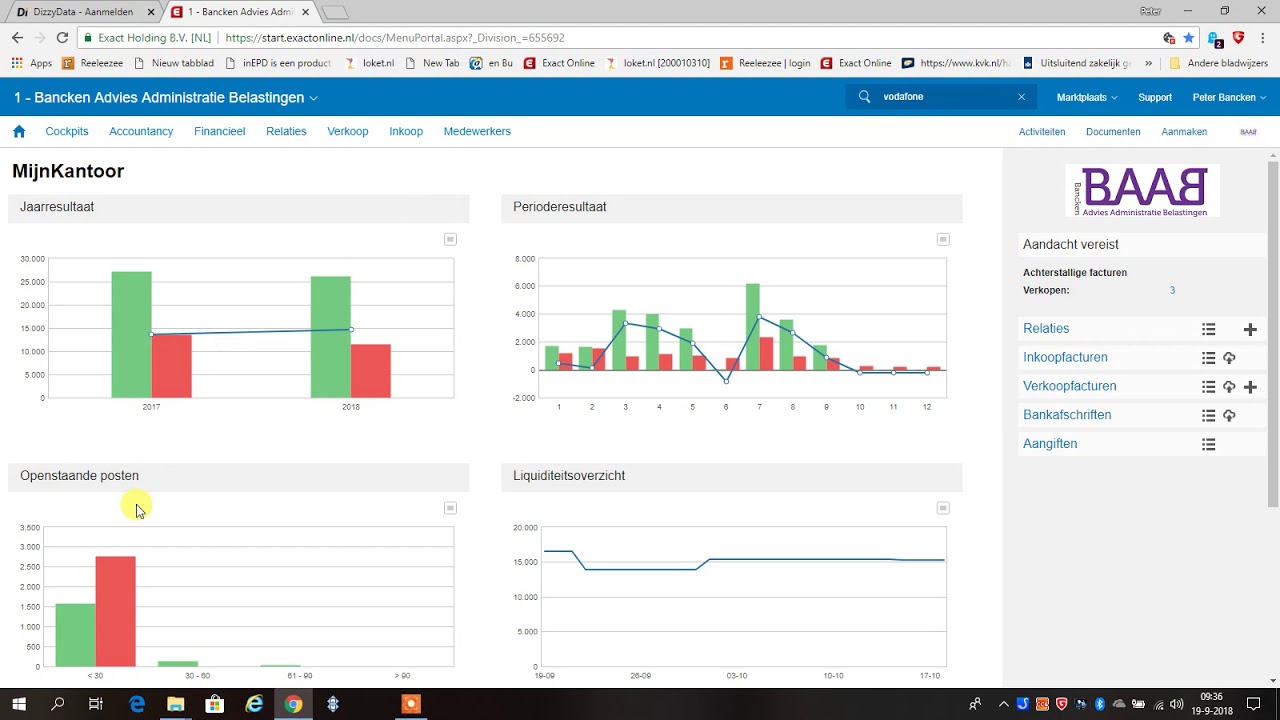
Task: Click the search magnifier icon
Action: pos(865,97)
